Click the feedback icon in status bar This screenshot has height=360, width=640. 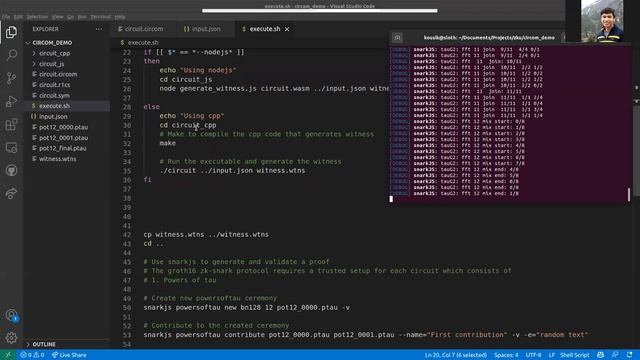615,355
